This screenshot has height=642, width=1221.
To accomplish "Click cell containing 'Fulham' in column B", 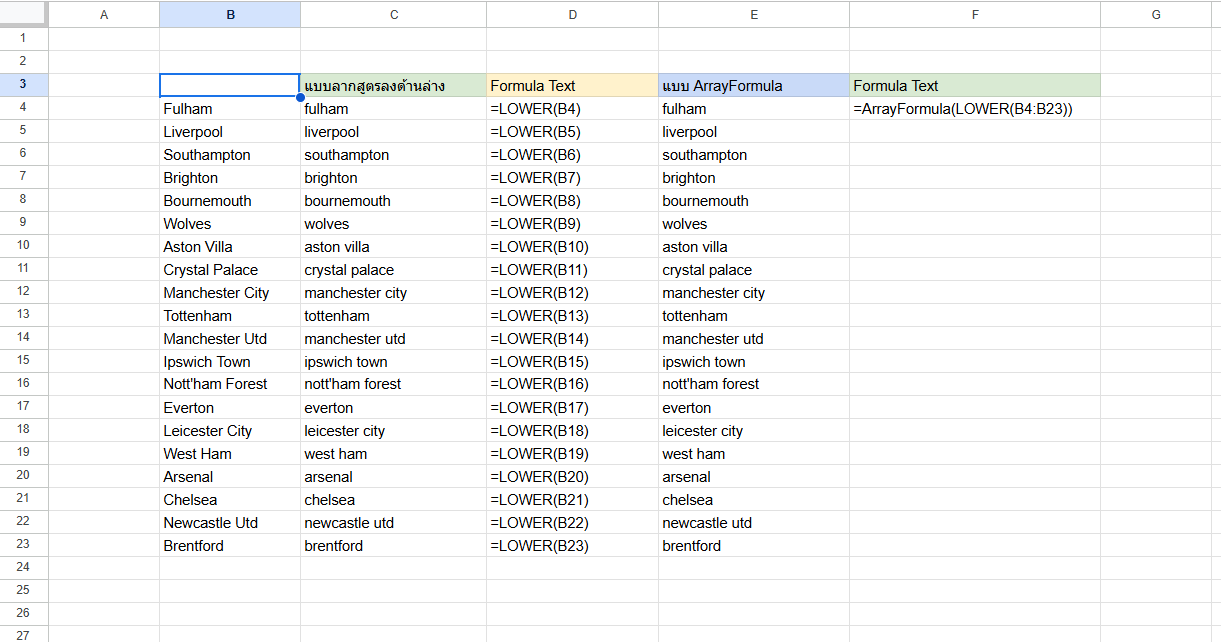I will coord(230,108).
